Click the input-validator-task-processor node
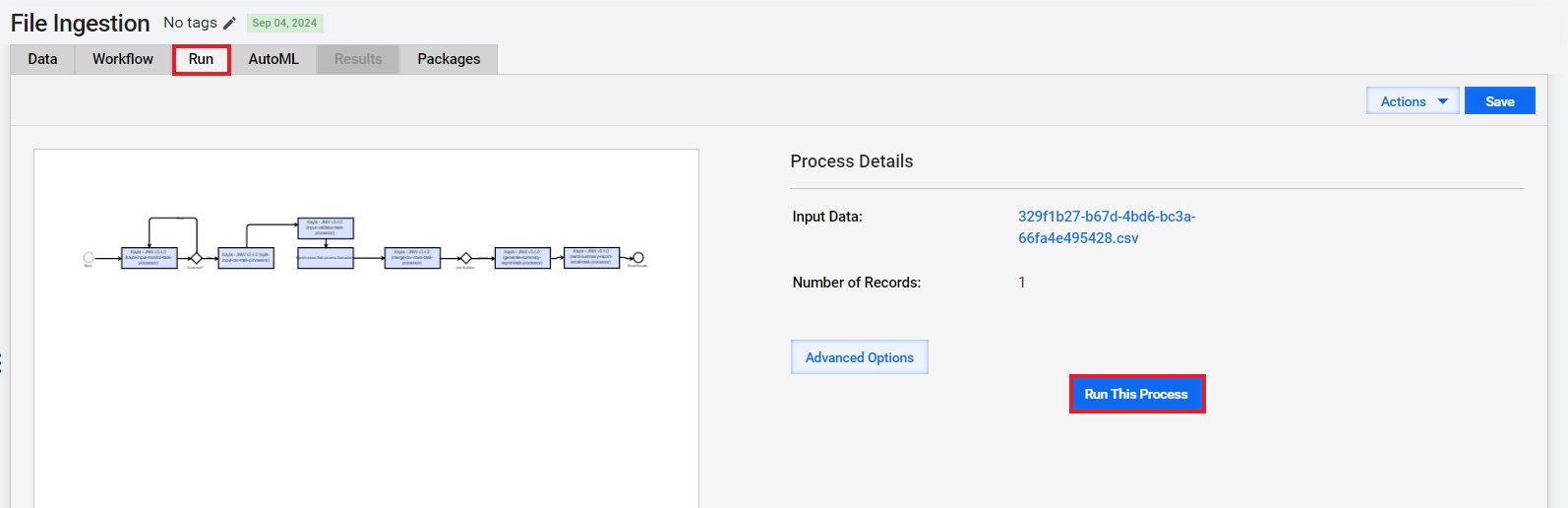Screen dimensions: 1568x508 [326, 228]
